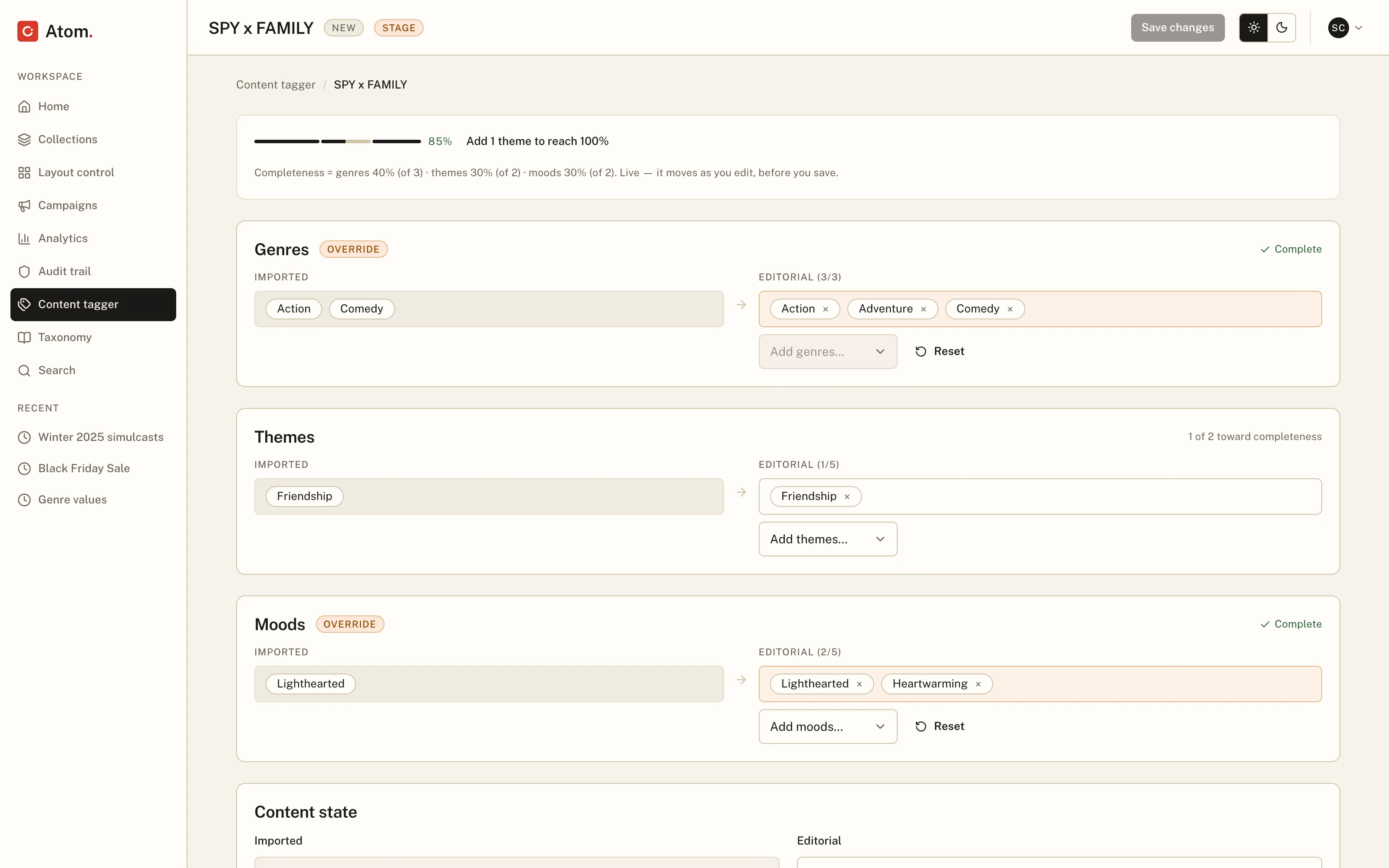Viewport: 1389px width, 868px height.
Task: Click the Content tagger tag icon
Action: click(24, 304)
